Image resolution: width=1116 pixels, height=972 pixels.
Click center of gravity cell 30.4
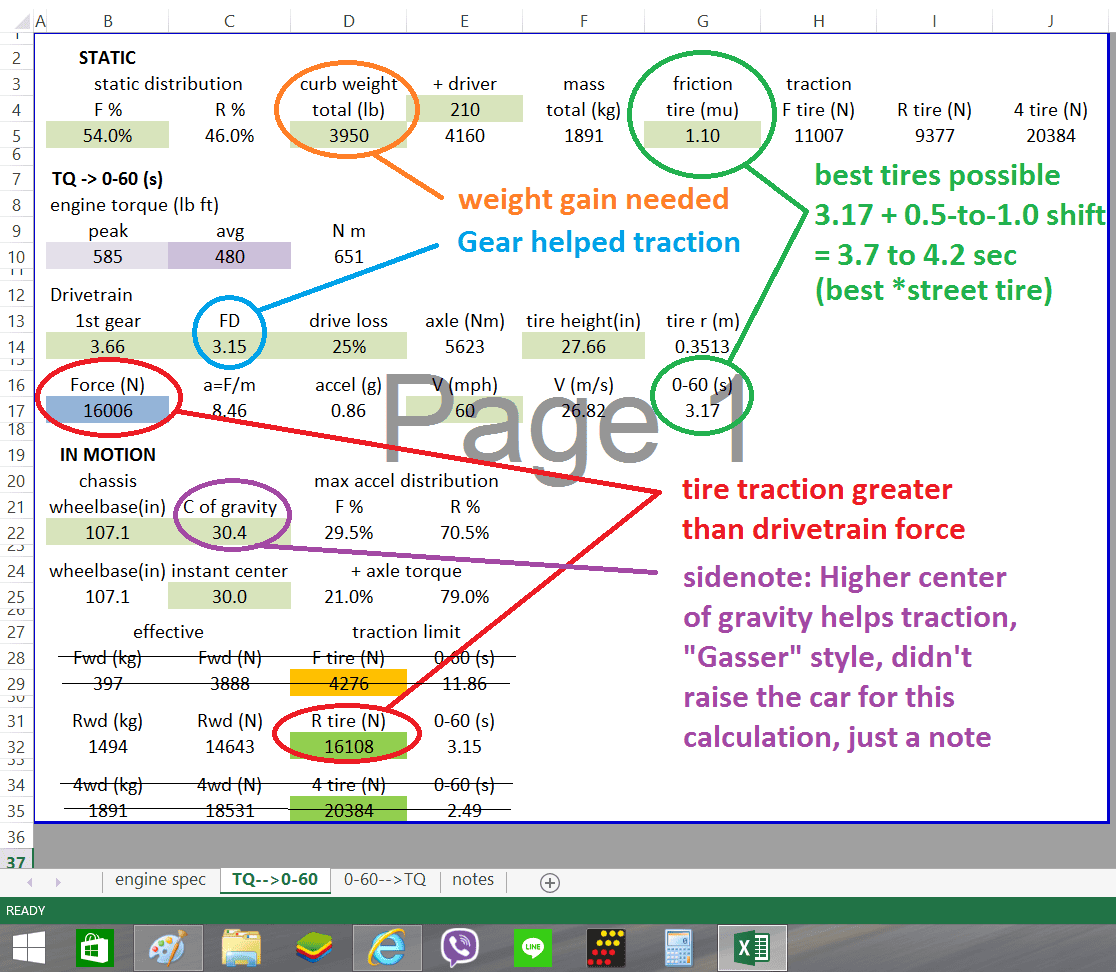229,532
